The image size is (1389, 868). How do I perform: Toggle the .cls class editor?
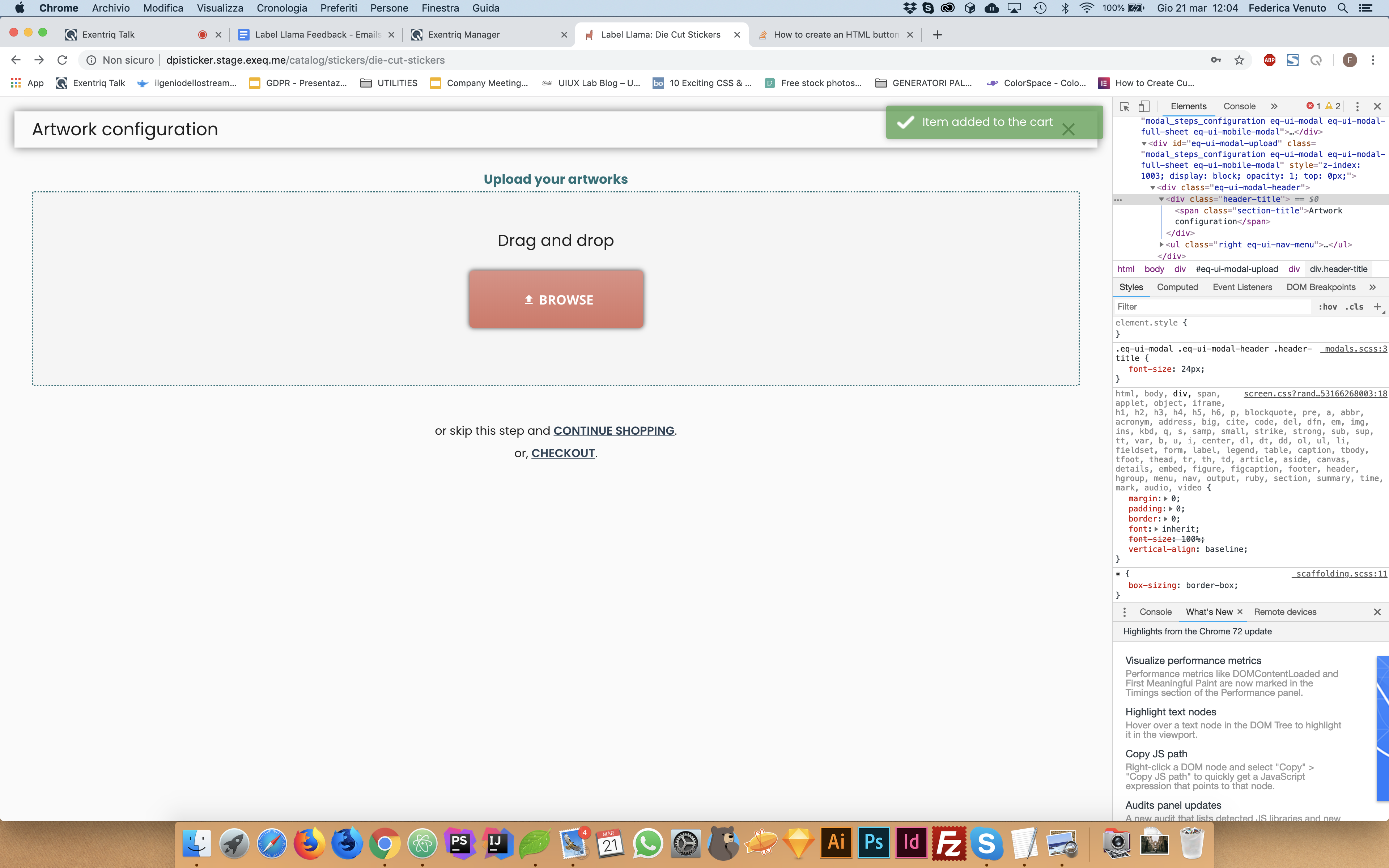[x=1354, y=307]
